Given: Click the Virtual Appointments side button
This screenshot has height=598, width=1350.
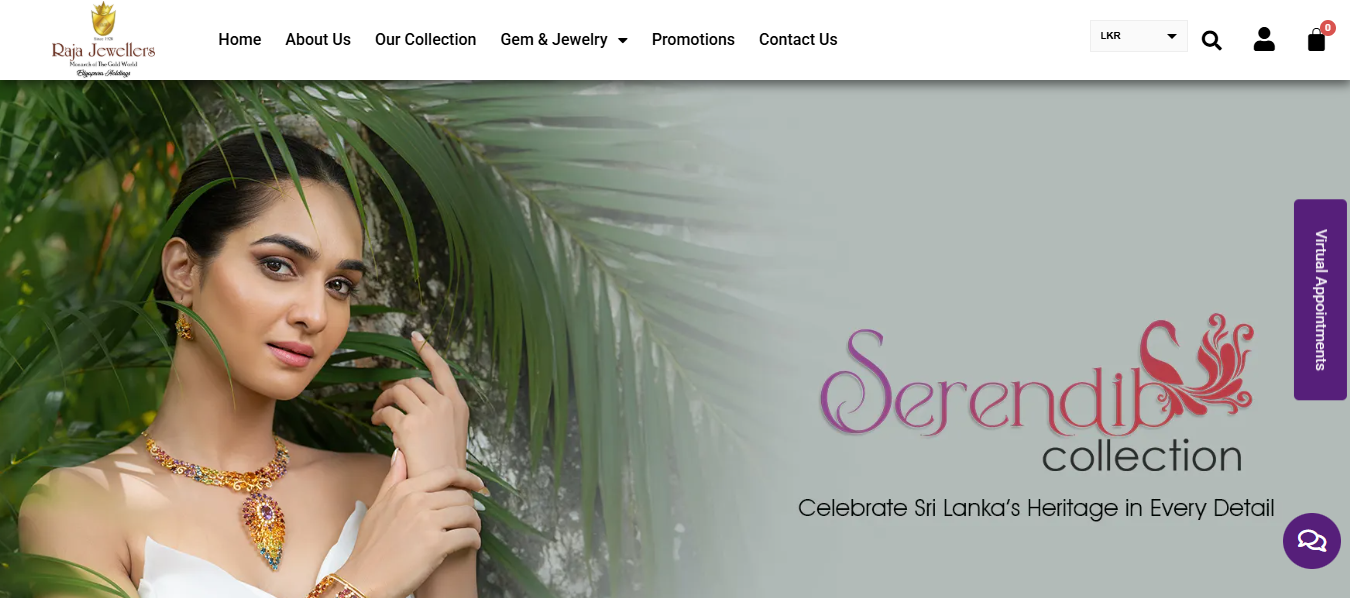Looking at the screenshot, I should [x=1320, y=300].
